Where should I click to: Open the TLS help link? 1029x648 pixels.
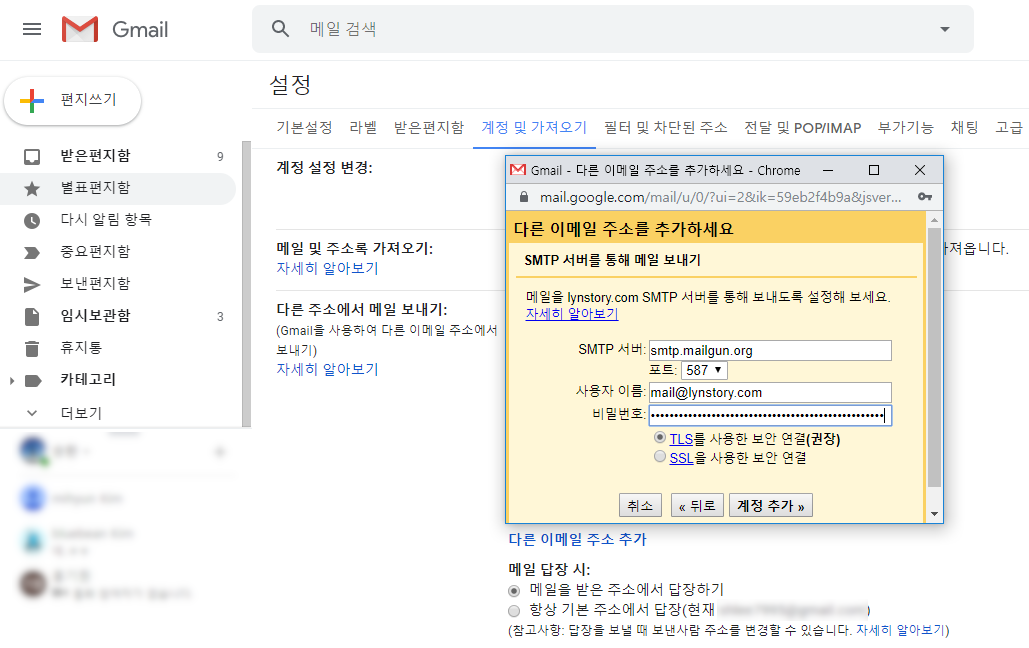(x=681, y=439)
